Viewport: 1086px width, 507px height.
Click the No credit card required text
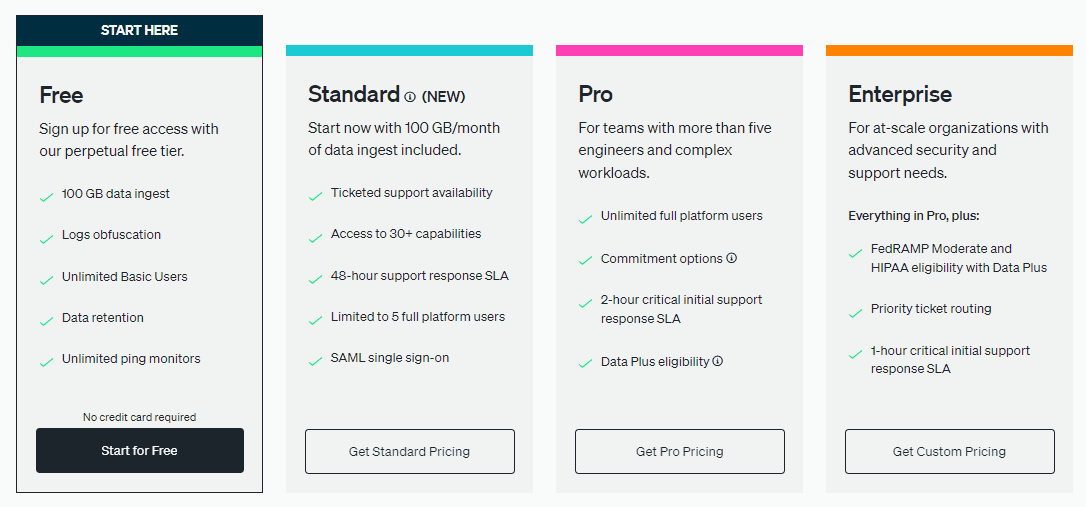point(139,417)
